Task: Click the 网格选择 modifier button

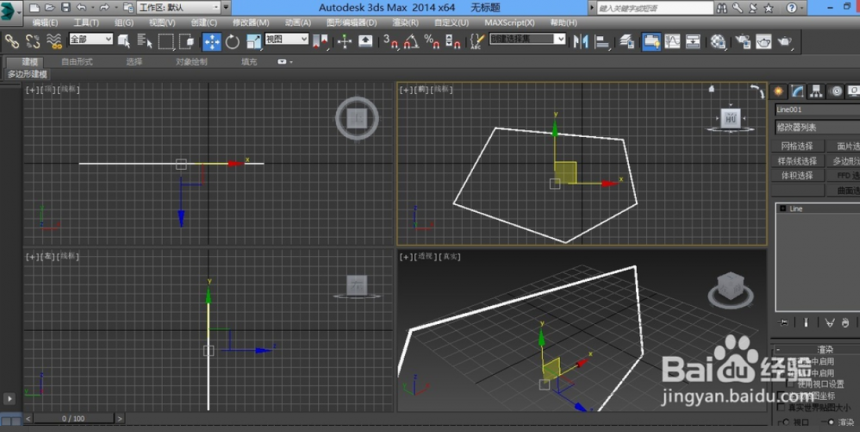Action: [x=797, y=146]
